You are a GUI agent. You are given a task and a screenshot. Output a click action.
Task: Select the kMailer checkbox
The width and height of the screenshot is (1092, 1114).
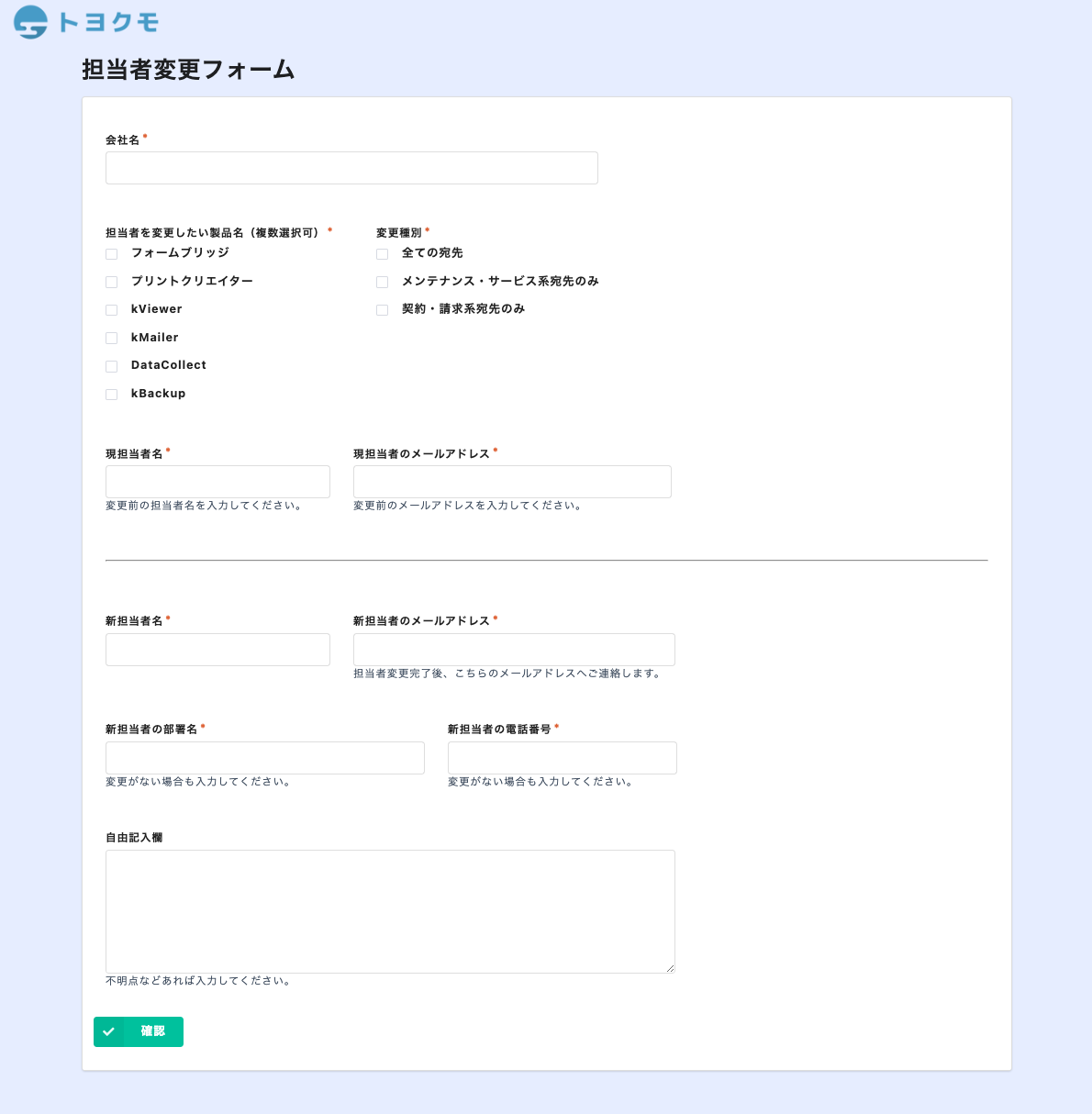pyautogui.click(x=112, y=339)
